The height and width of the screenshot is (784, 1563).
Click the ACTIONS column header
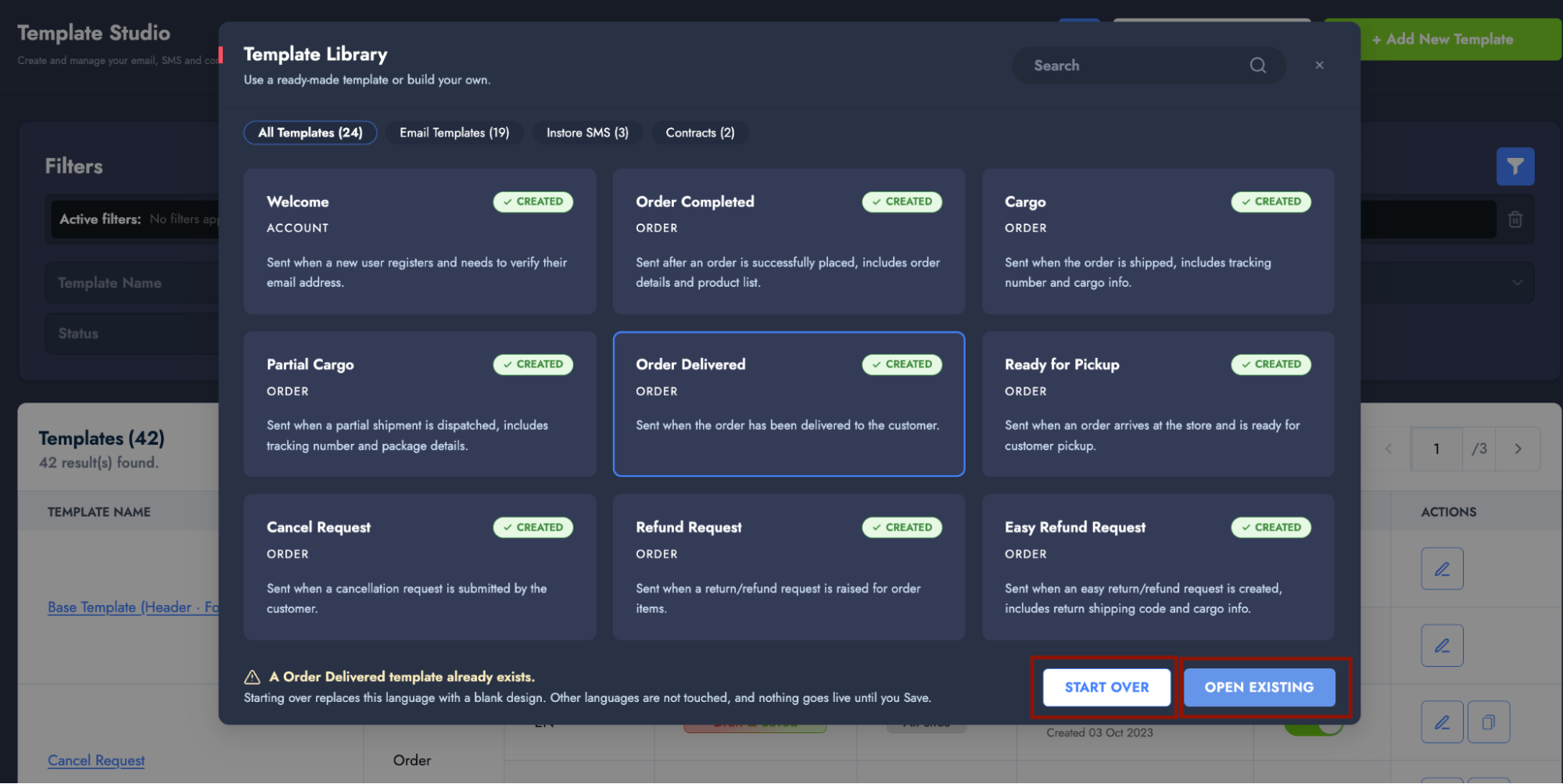pos(1449,512)
